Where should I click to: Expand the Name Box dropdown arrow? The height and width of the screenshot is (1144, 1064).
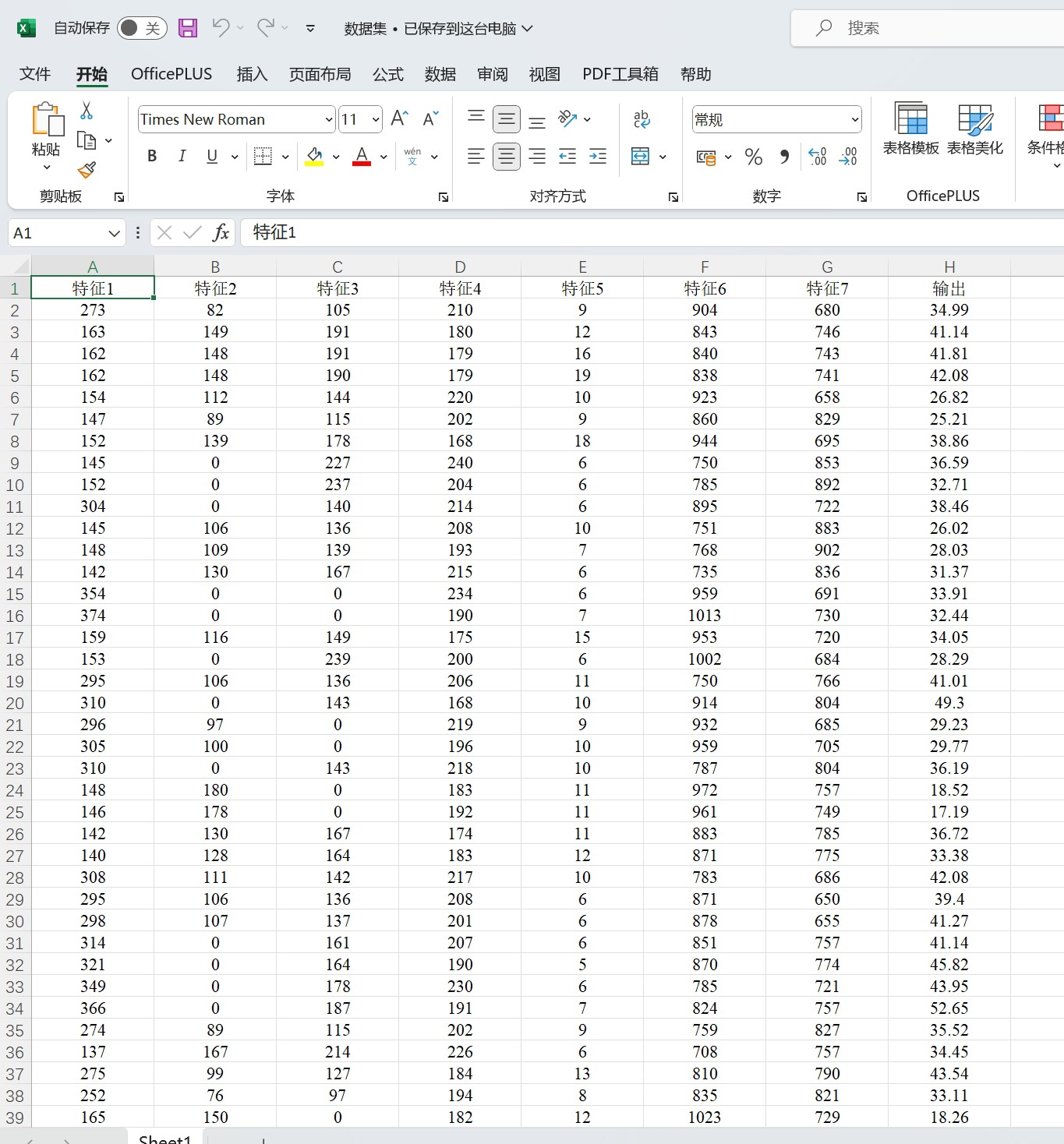coord(114,233)
